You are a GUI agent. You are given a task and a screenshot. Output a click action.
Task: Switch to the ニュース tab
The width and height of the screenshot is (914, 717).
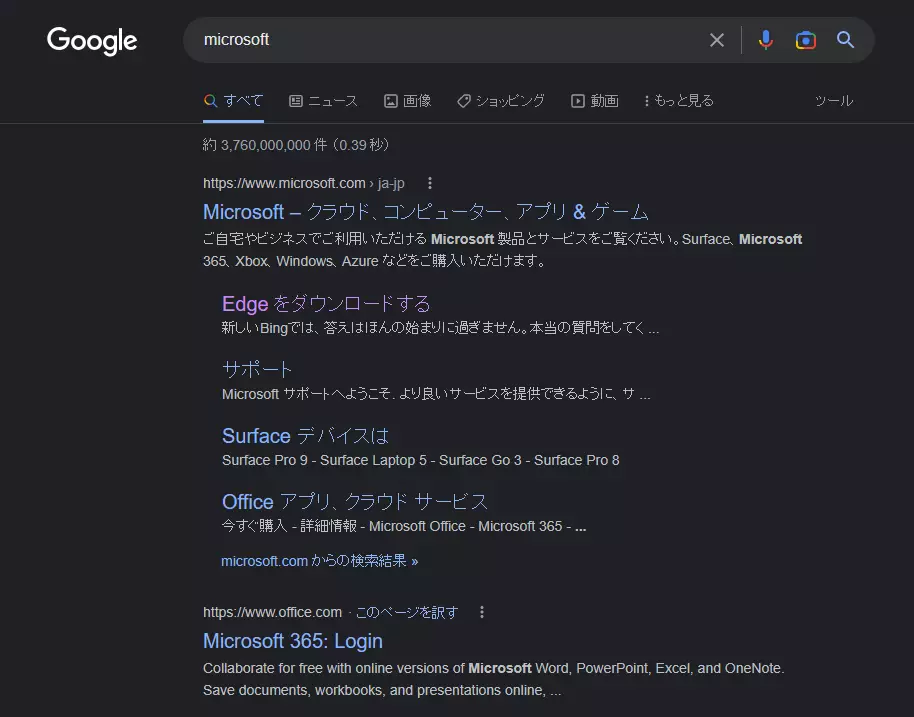pos(324,101)
